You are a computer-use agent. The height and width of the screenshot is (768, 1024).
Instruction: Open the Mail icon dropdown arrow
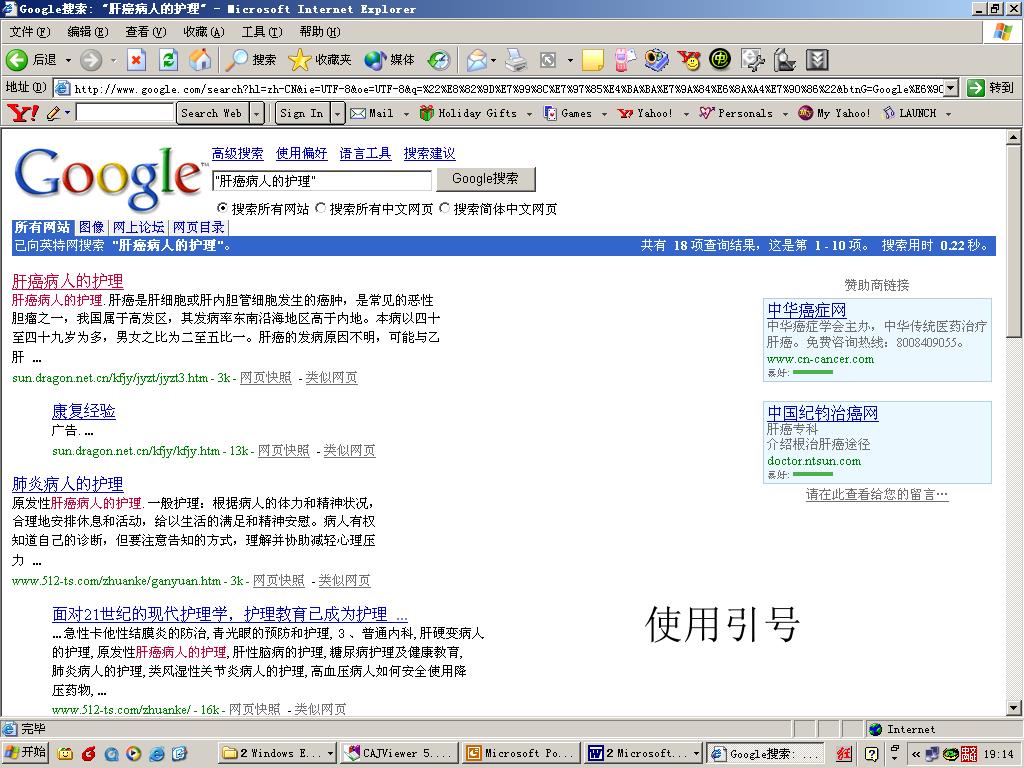[493, 60]
